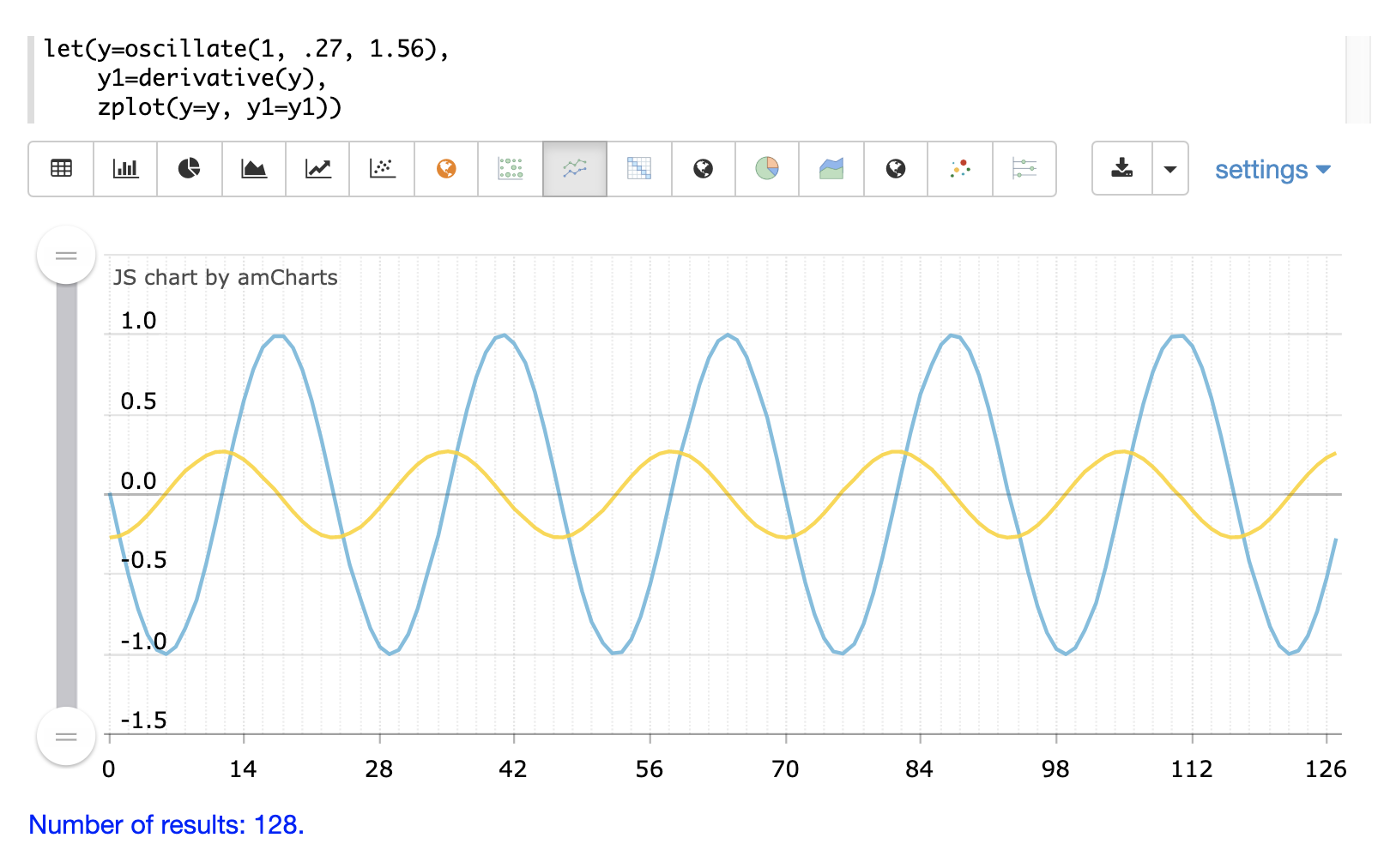
Task: Open the green dotted grid visualization
Action: point(511,169)
